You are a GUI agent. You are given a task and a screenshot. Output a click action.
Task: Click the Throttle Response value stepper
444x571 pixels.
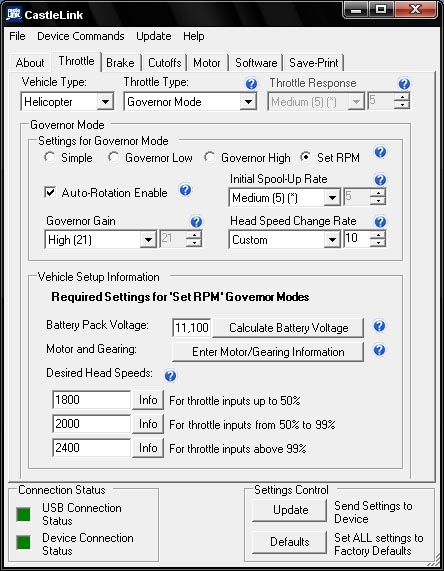tap(402, 101)
